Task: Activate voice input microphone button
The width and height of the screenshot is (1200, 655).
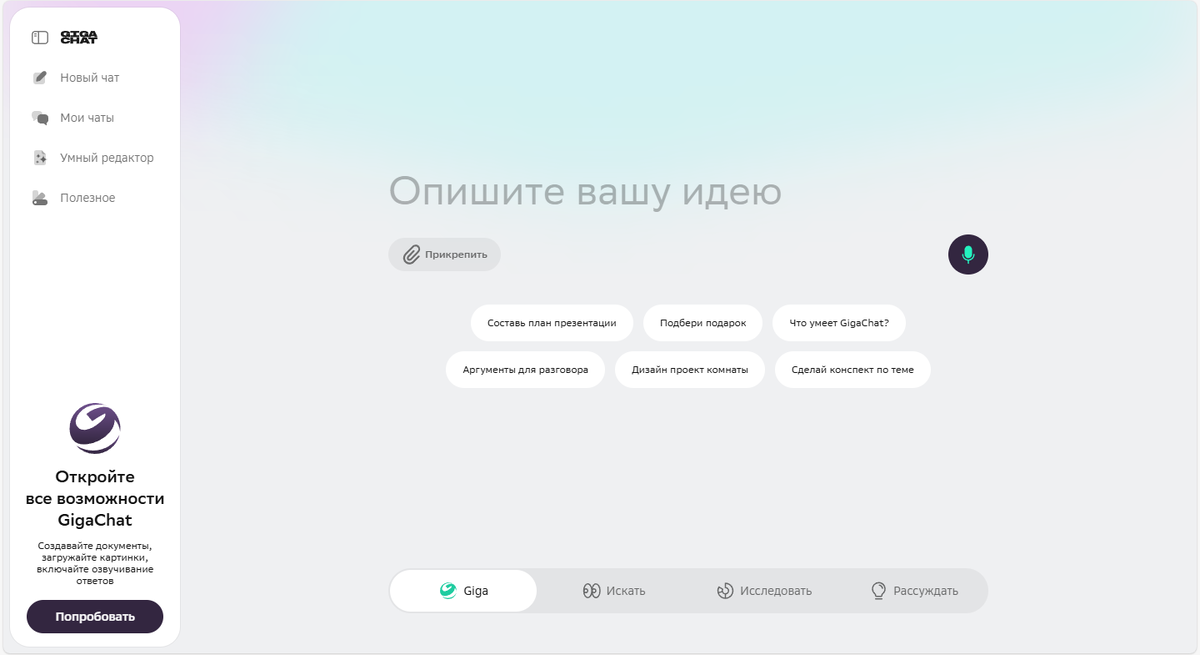Action: [x=968, y=255]
